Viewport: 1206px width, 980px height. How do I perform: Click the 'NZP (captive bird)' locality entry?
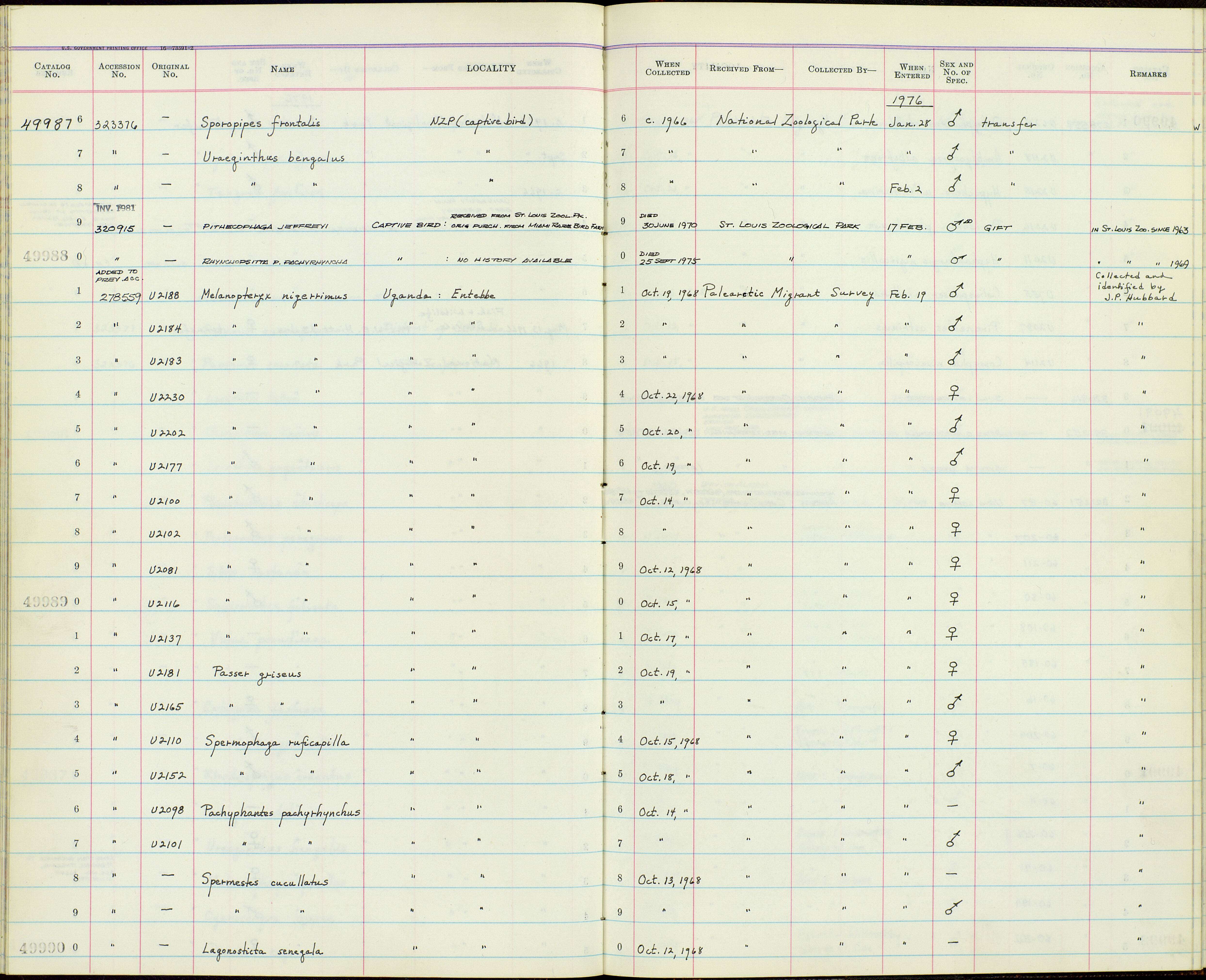(482, 121)
